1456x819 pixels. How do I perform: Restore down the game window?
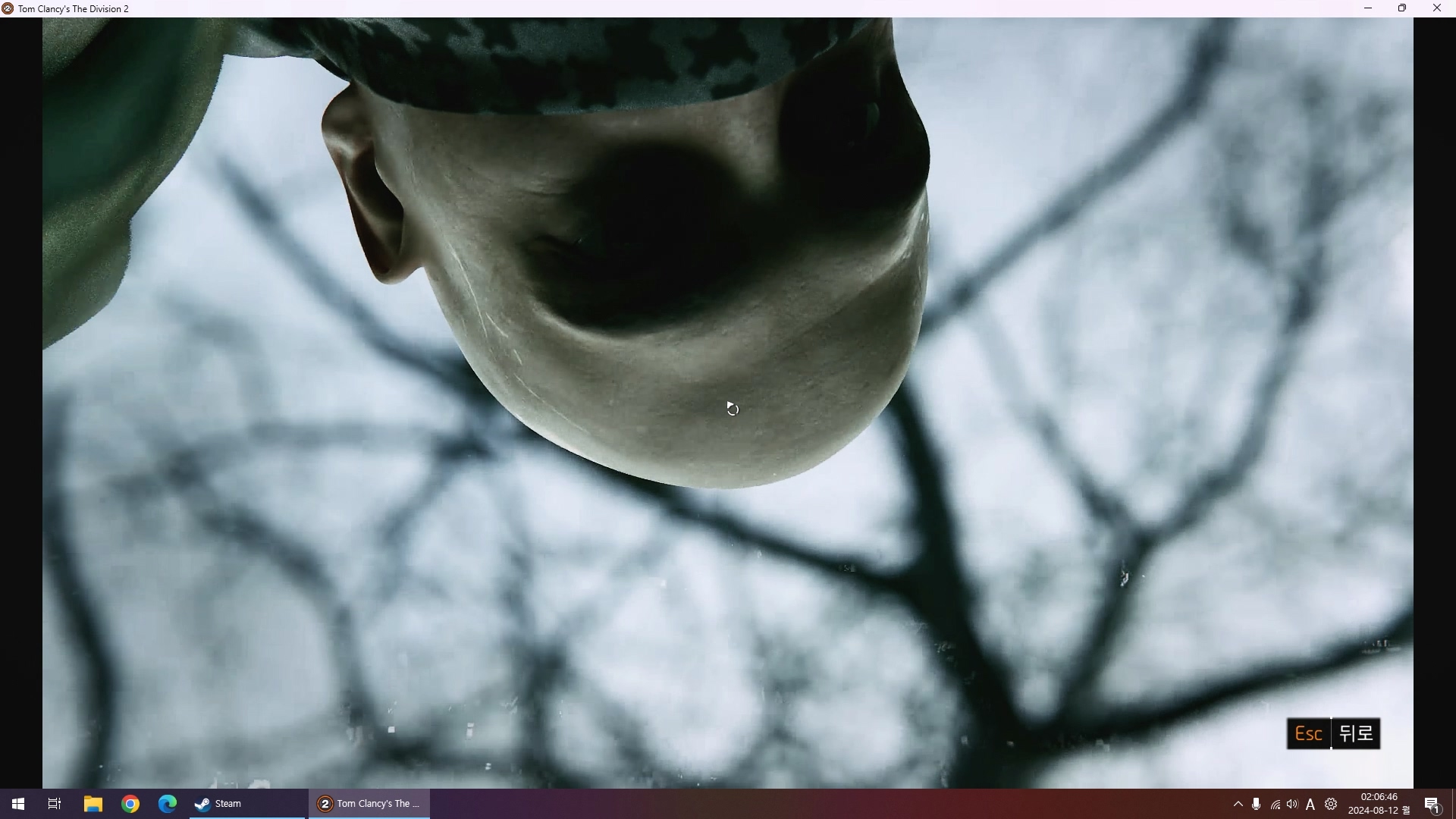coord(1402,8)
